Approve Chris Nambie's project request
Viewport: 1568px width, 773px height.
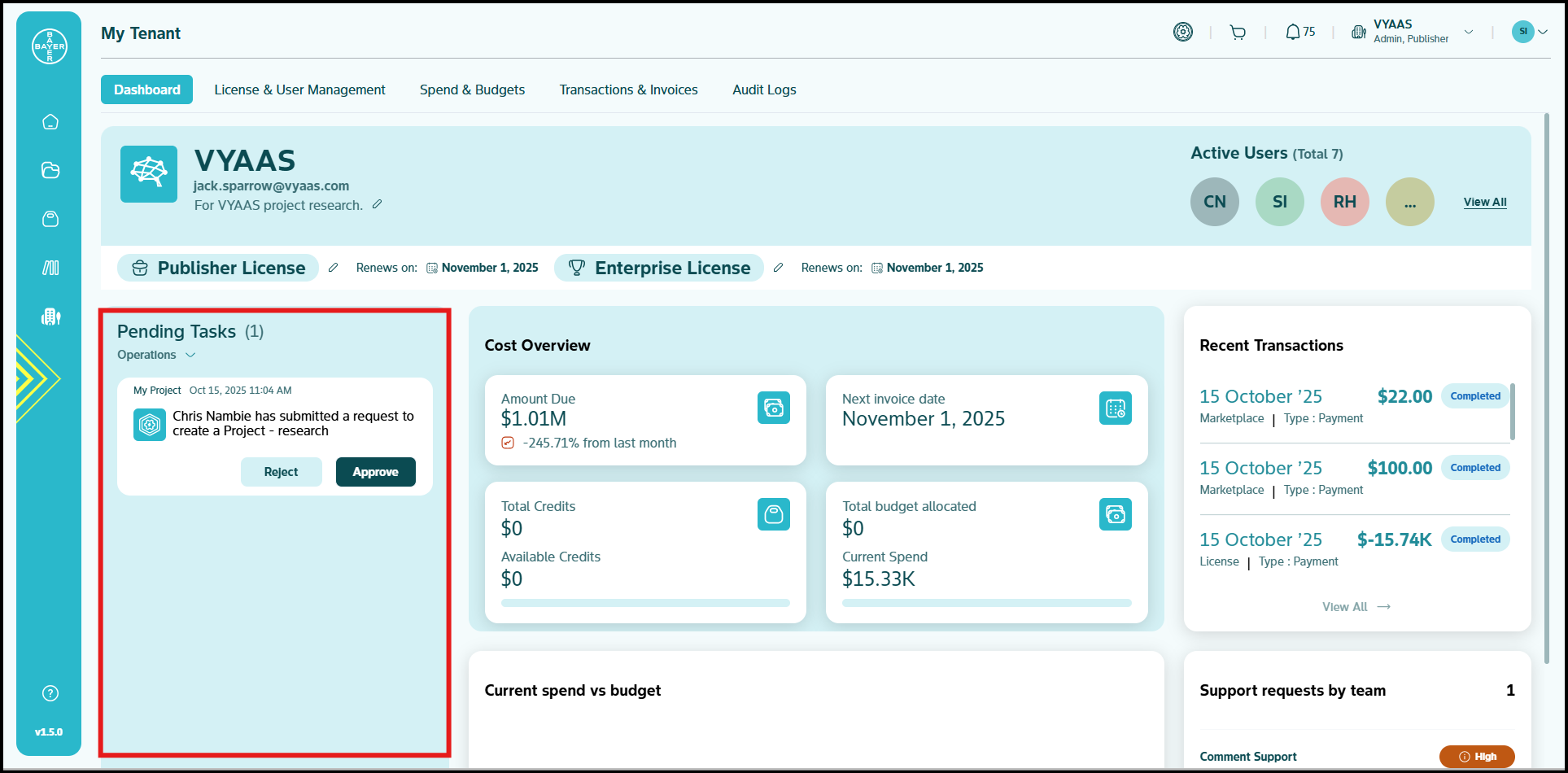point(375,472)
